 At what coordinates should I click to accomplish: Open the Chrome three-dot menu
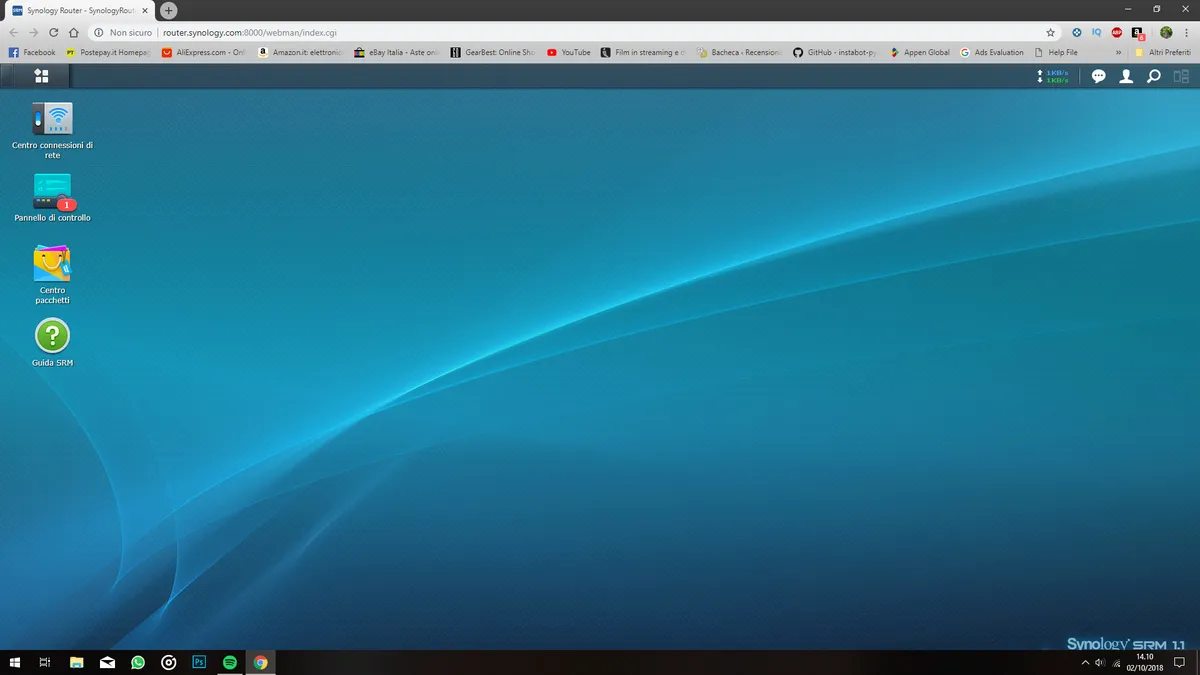(1187, 33)
